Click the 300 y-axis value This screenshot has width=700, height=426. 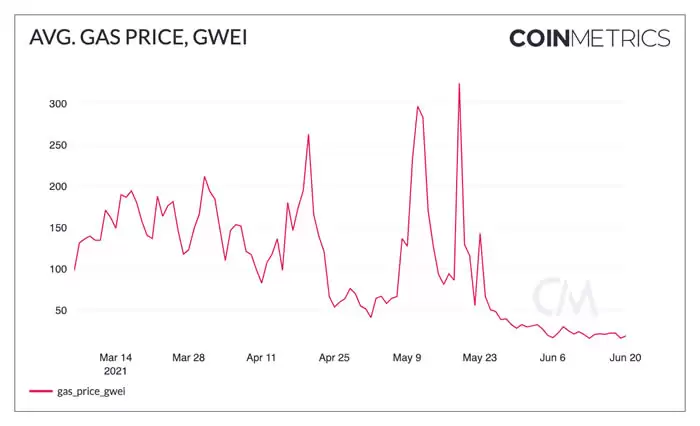click(56, 103)
